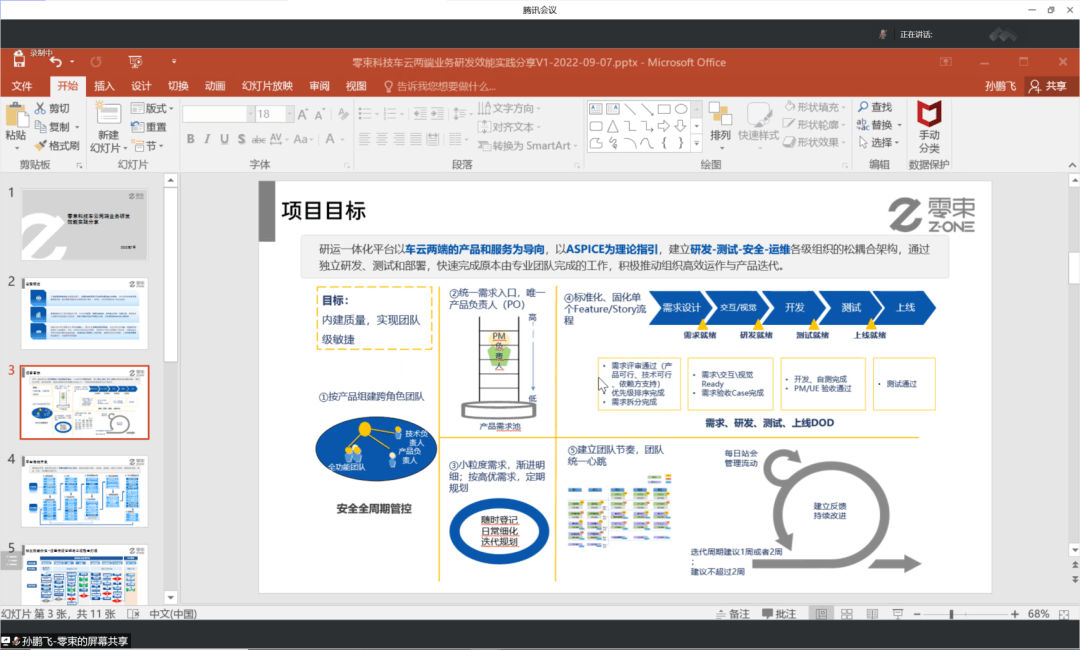Select slide 2 thumbnail
1080x650 pixels.
(85, 313)
